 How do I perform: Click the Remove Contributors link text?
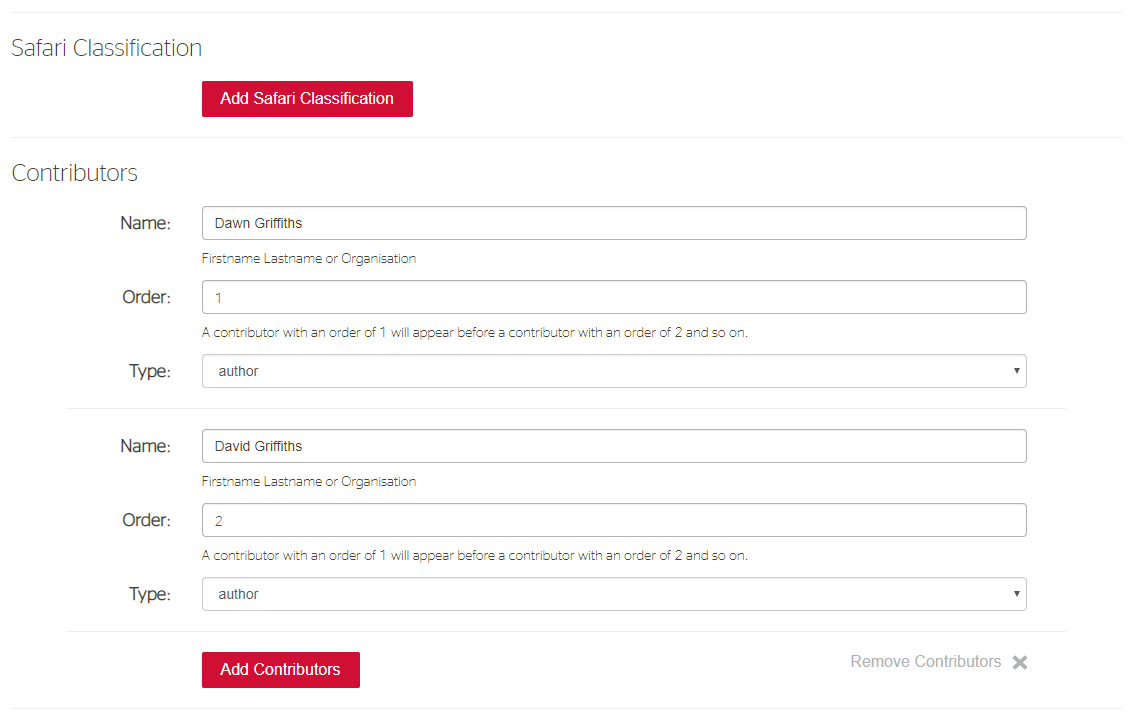click(925, 662)
